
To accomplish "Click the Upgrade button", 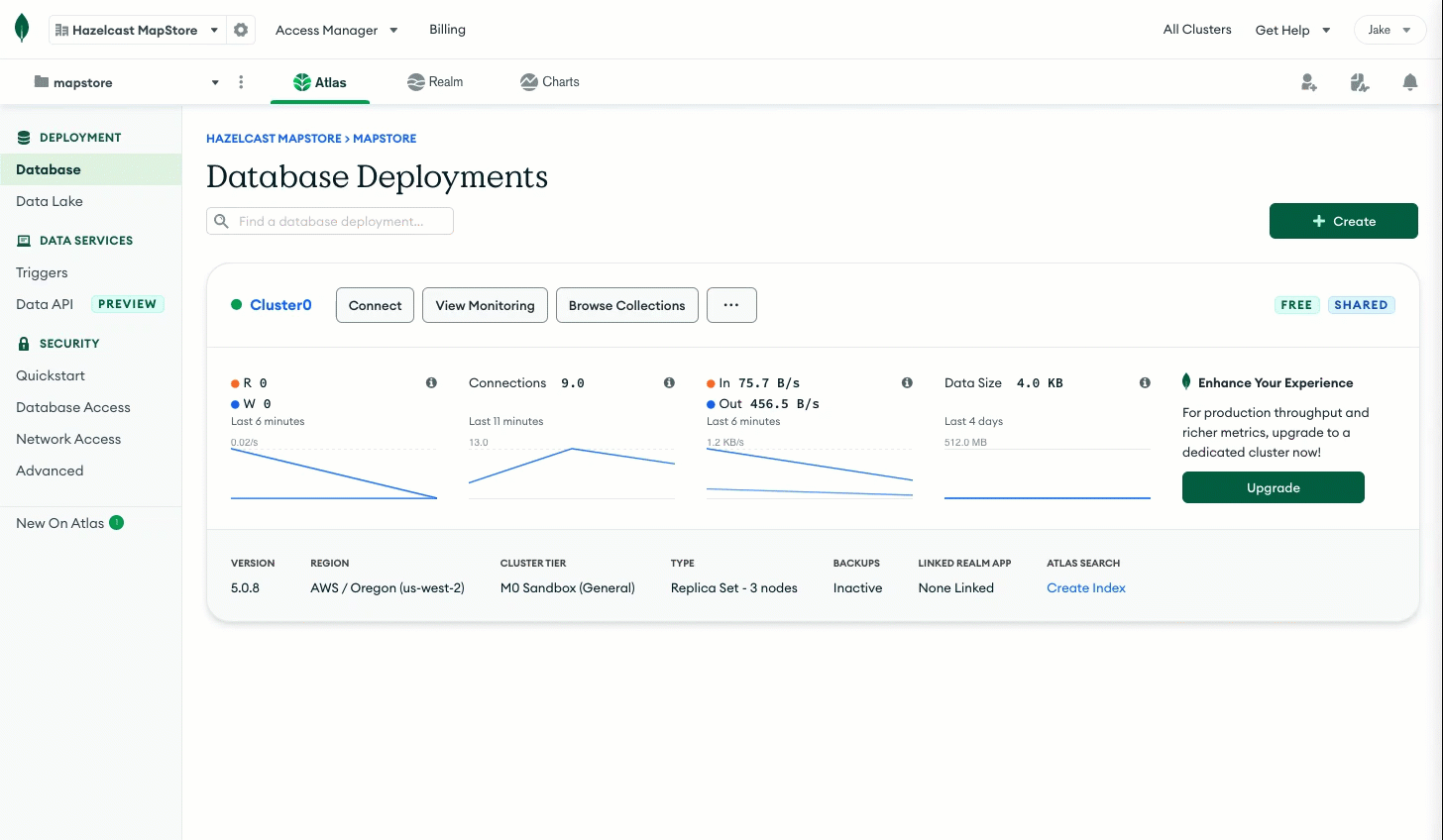I will tap(1273, 487).
